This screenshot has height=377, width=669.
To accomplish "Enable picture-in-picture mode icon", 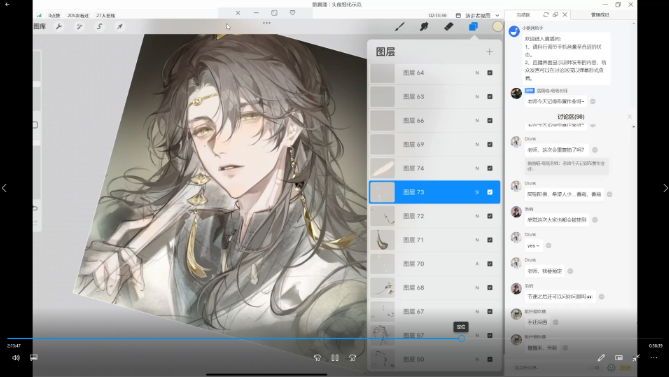I will (619, 358).
